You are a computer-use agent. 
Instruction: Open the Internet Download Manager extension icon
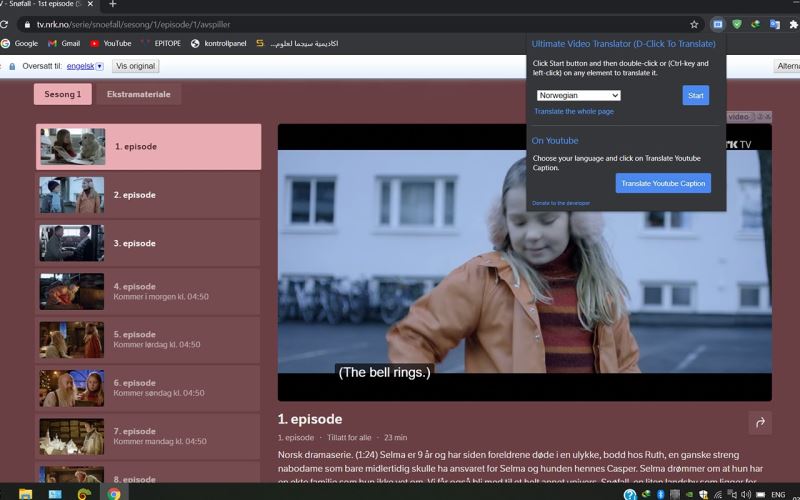click(755, 24)
